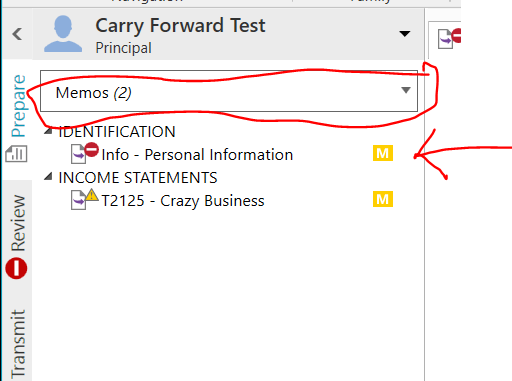Screen dimensions: 512x381
Task: Click the M memo badge beside T2125
Action: pos(383,199)
